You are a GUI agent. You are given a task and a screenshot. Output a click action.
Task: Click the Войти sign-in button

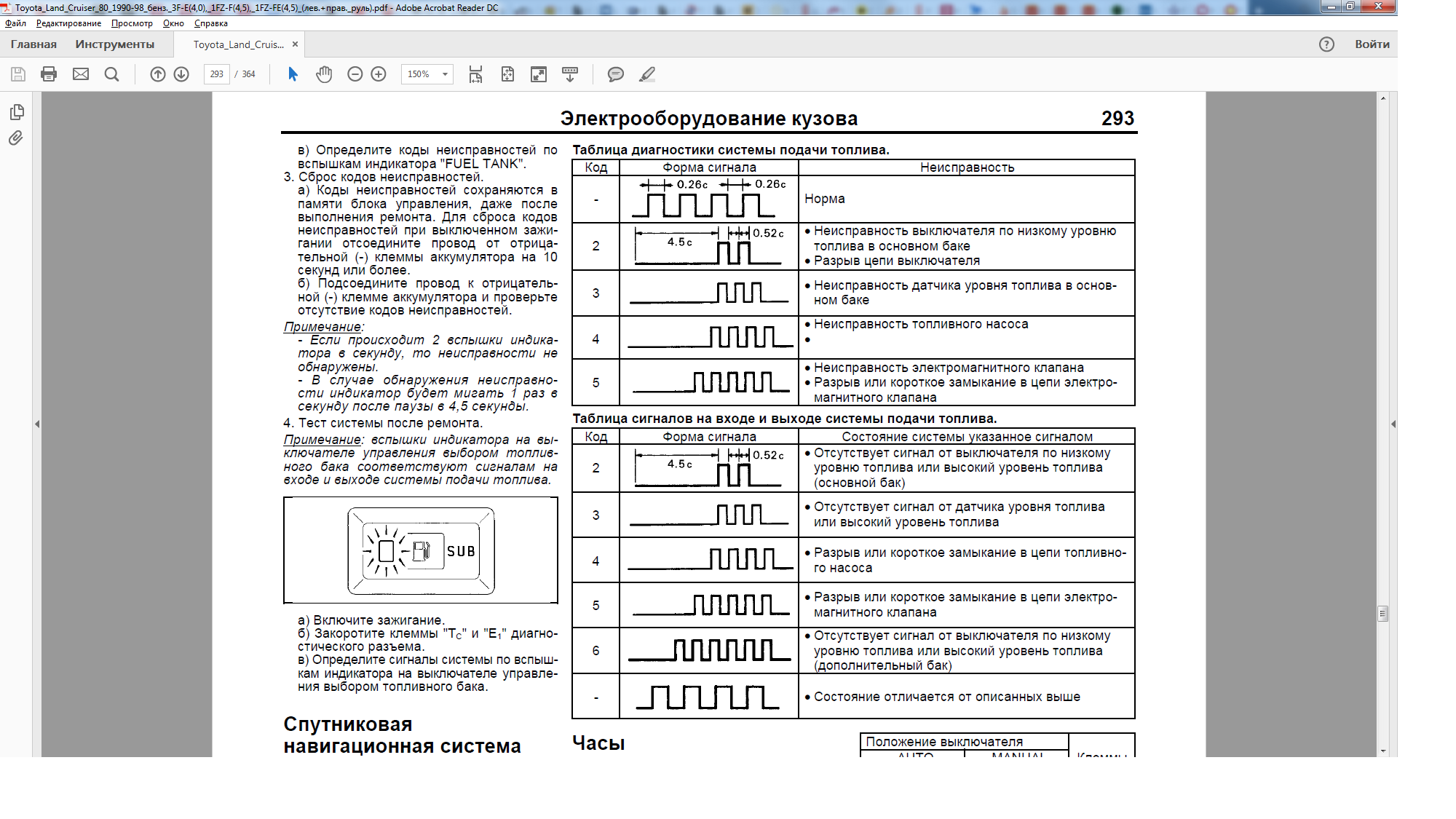coord(1372,44)
